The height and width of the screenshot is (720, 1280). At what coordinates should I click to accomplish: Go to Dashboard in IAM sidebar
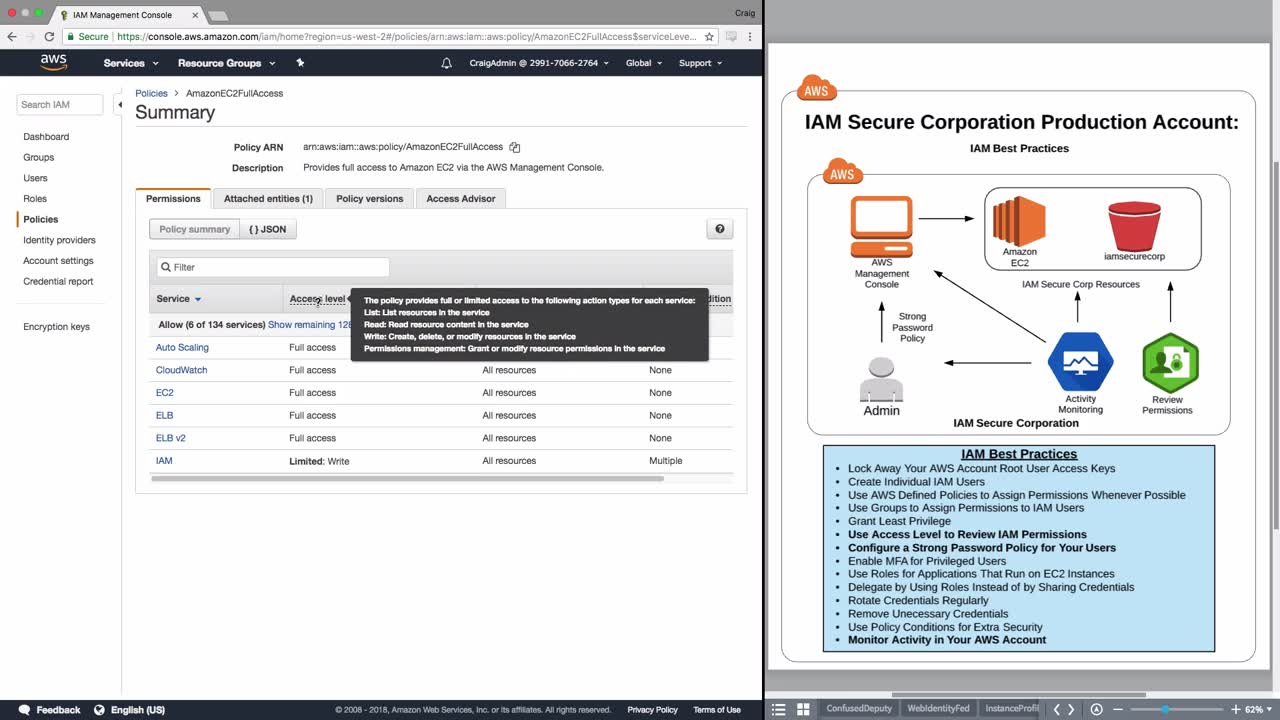tap(46, 137)
